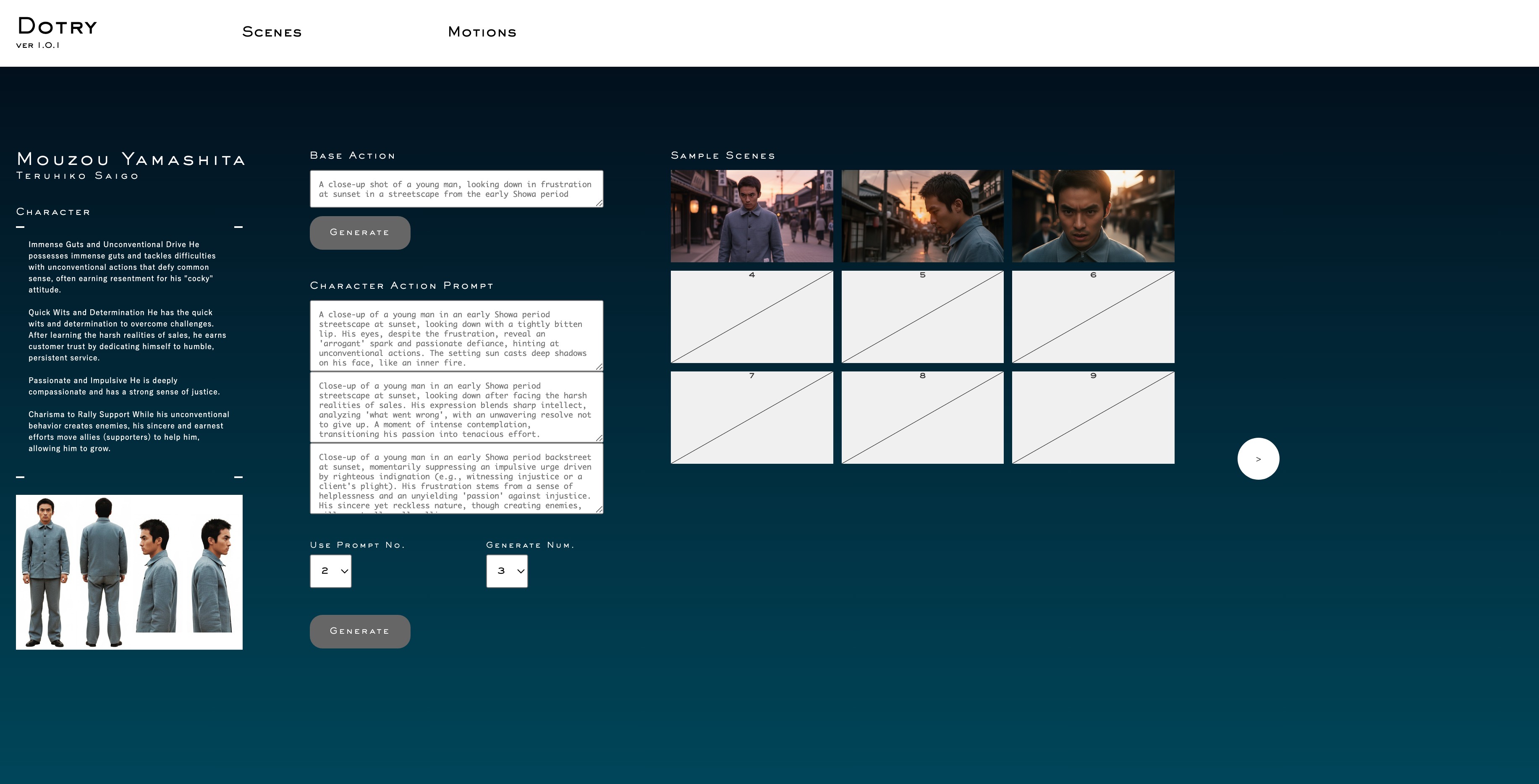Click empty sample scene slot 9
This screenshot has height=784, width=1539.
pos(1093,418)
